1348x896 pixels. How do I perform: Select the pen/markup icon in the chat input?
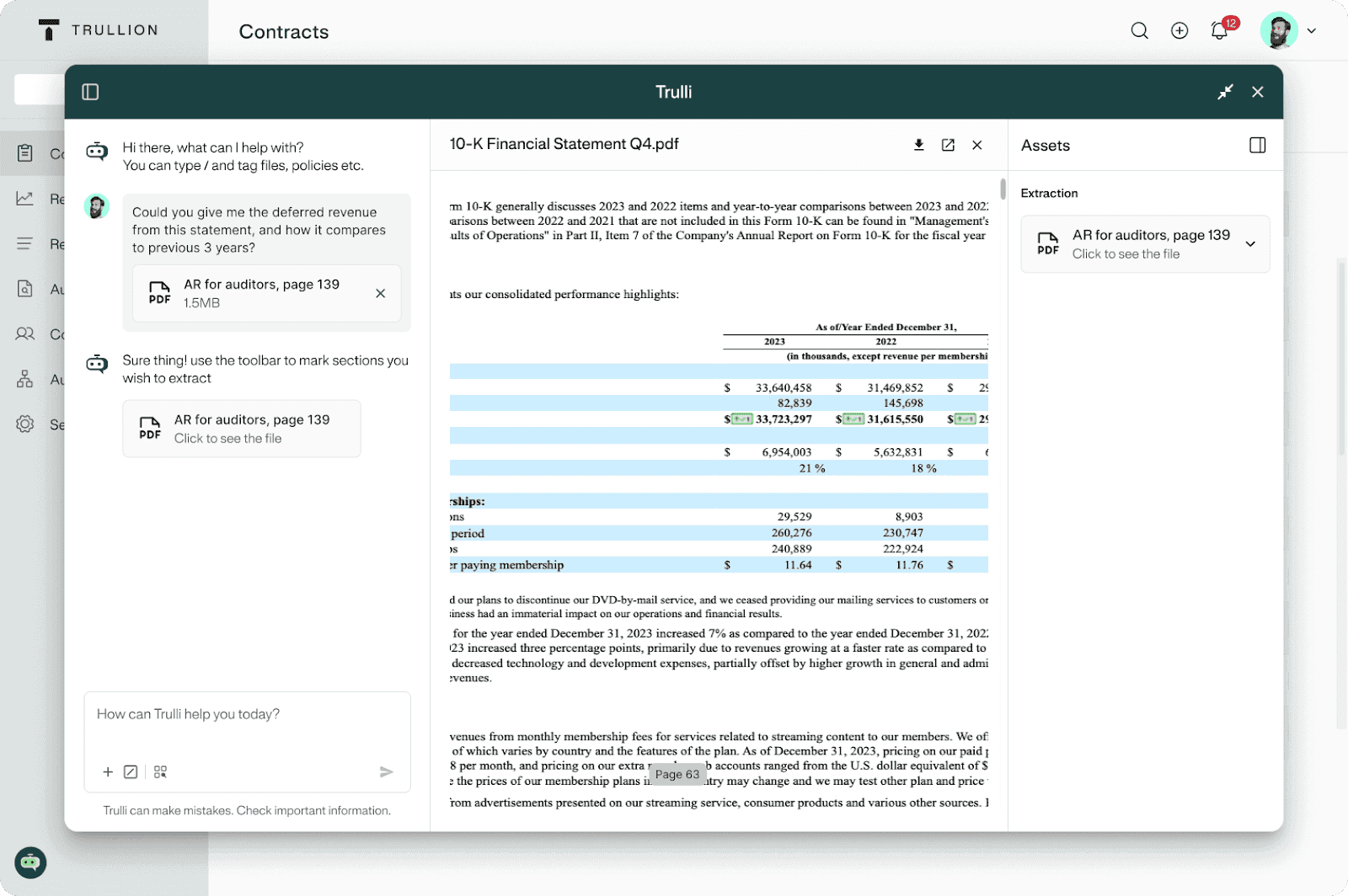131,771
